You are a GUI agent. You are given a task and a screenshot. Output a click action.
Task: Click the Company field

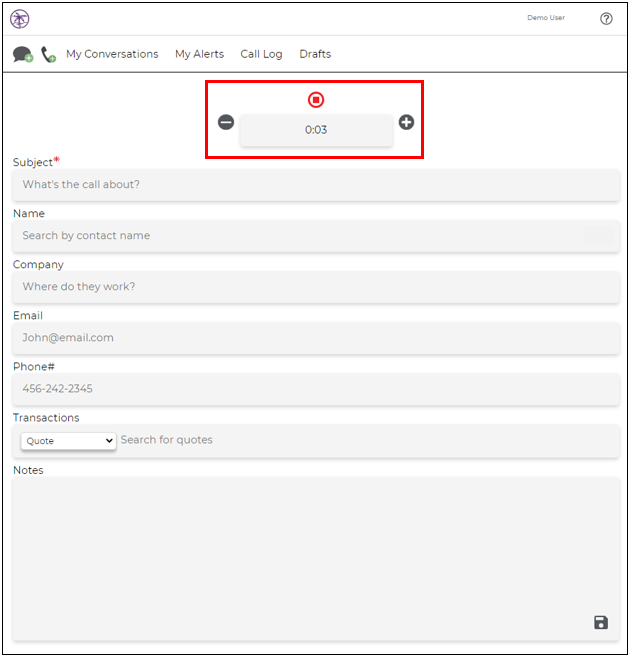coord(316,287)
